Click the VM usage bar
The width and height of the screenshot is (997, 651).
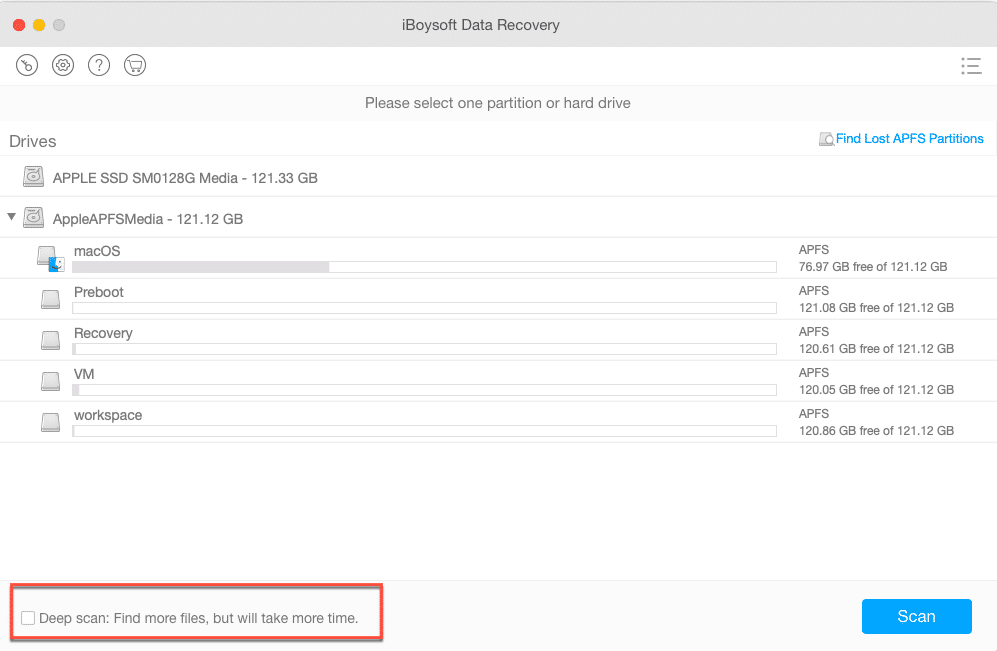tap(424, 390)
